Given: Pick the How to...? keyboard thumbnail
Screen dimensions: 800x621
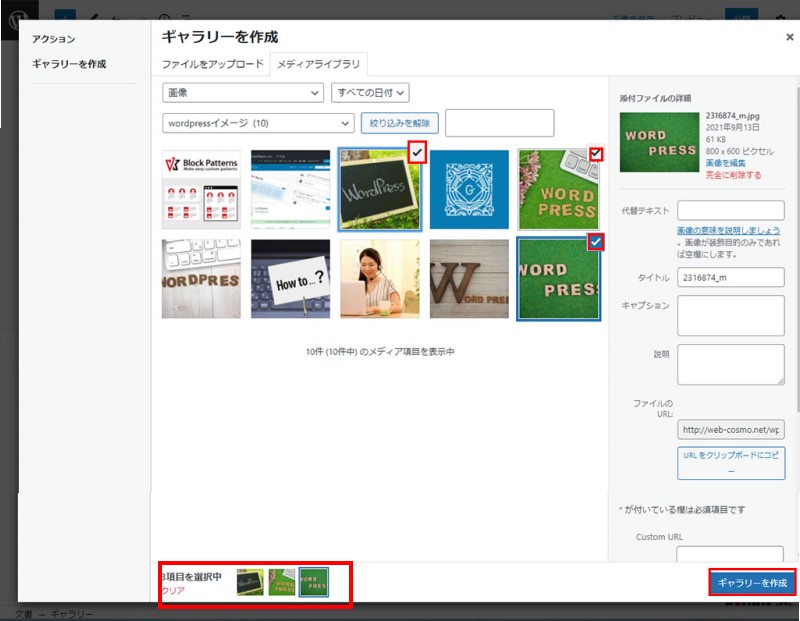Looking at the screenshot, I should pyautogui.click(x=290, y=278).
